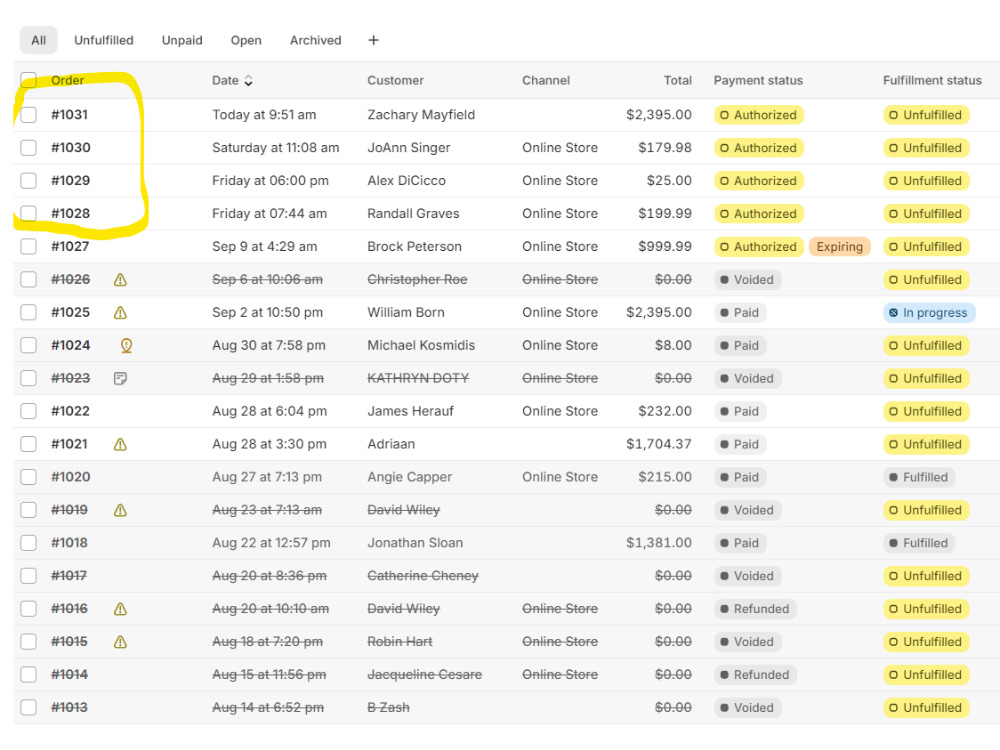
Task: Click the warning icon on order #1021
Action: pyautogui.click(x=120, y=445)
